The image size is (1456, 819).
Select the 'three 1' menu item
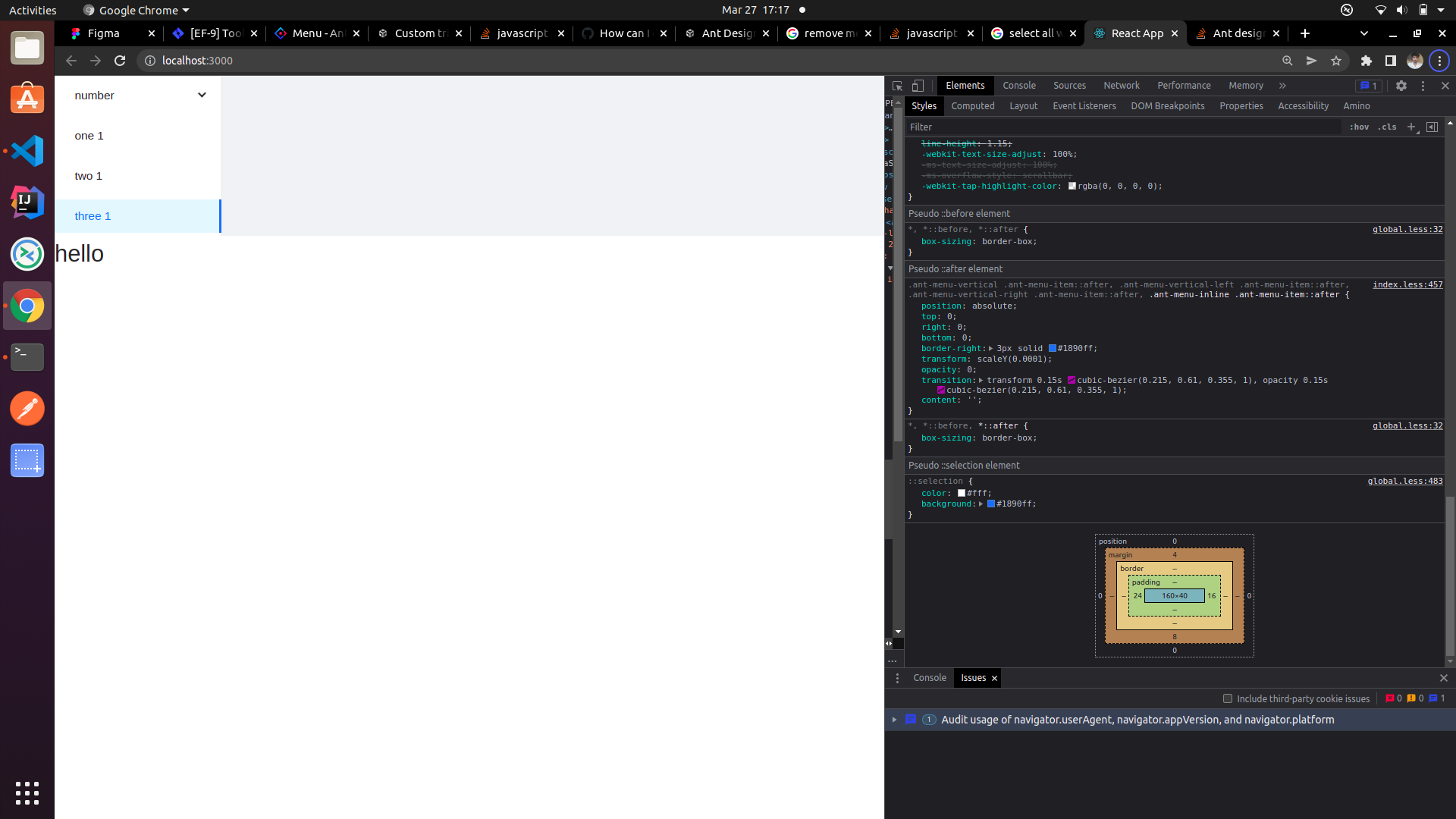tap(137, 216)
